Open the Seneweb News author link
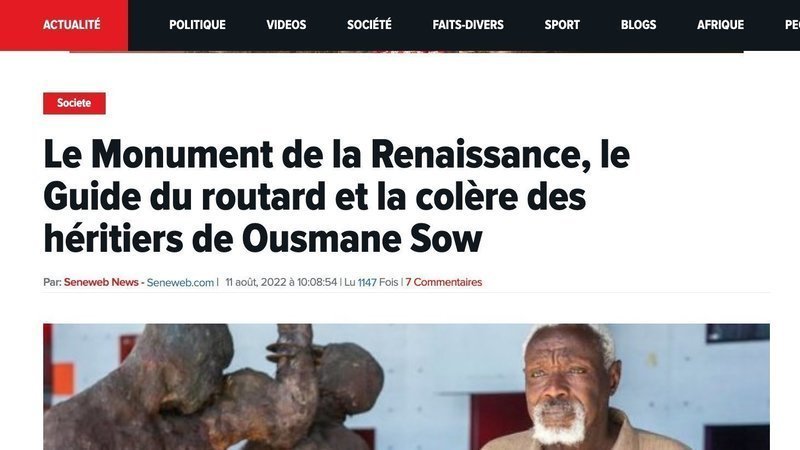The image size is (800, 450). coord(101,282)
